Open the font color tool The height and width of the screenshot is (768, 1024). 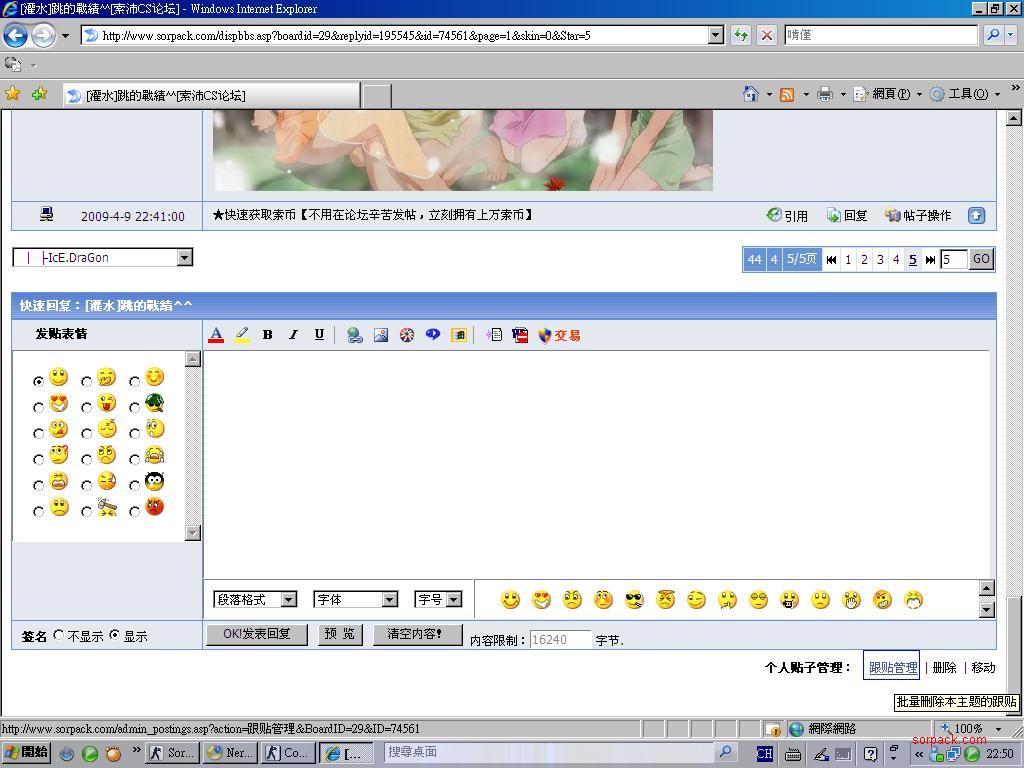coord(216,335)
